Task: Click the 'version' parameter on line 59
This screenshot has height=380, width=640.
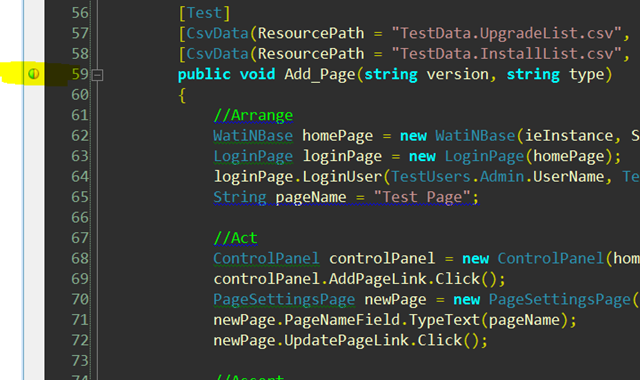Action: point(457,75)
